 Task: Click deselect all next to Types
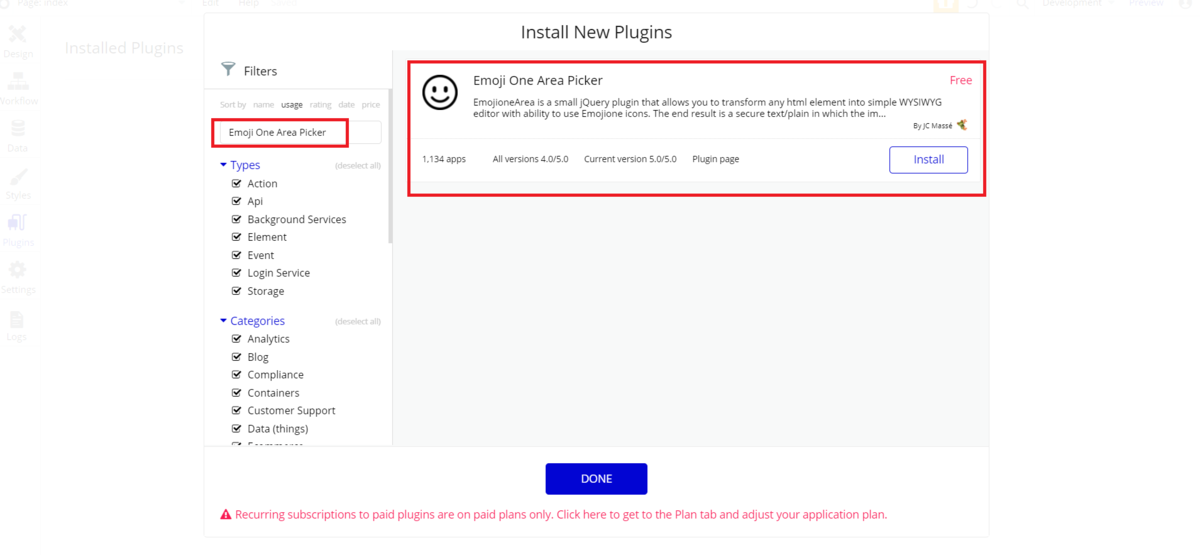tap(358, 166)
